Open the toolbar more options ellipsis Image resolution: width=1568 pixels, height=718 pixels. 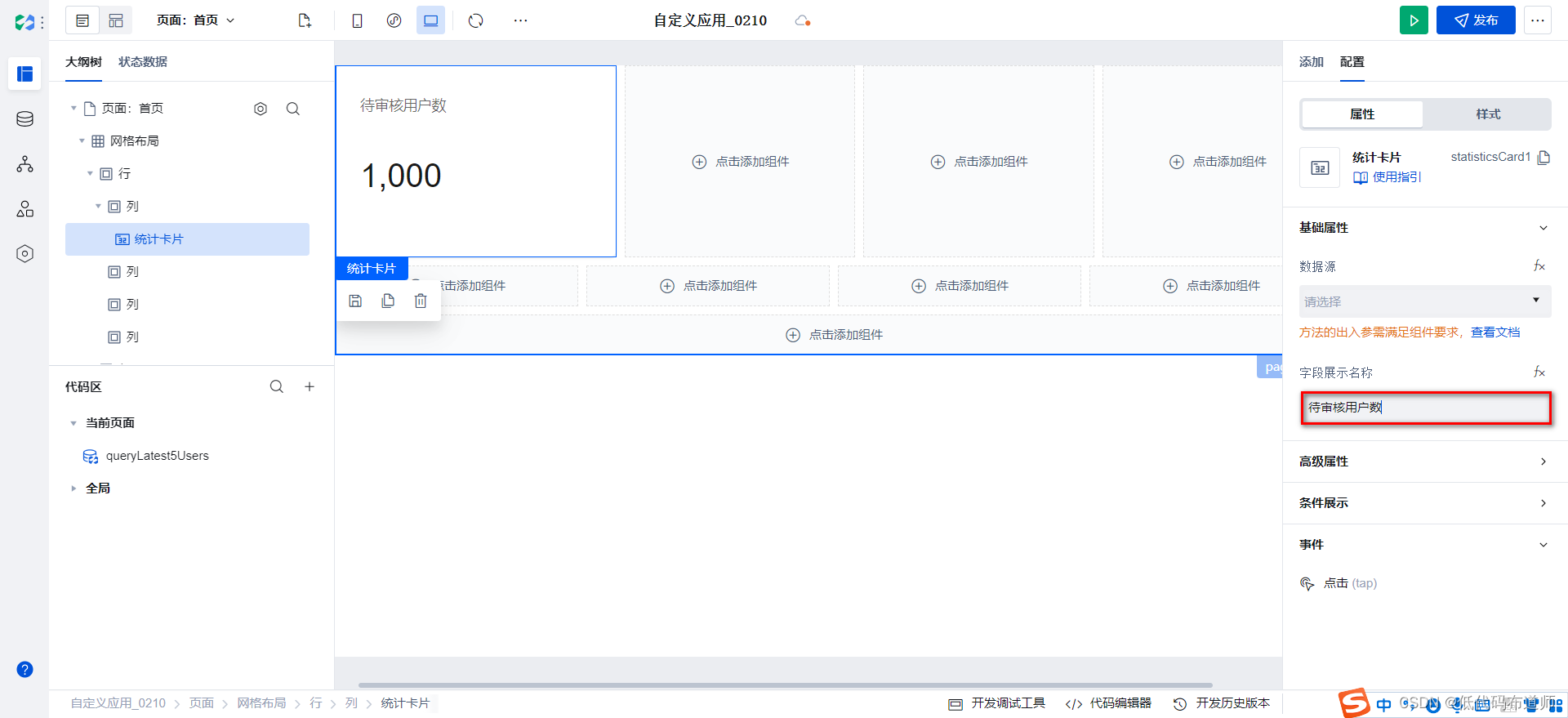click(x=521, y=20)
